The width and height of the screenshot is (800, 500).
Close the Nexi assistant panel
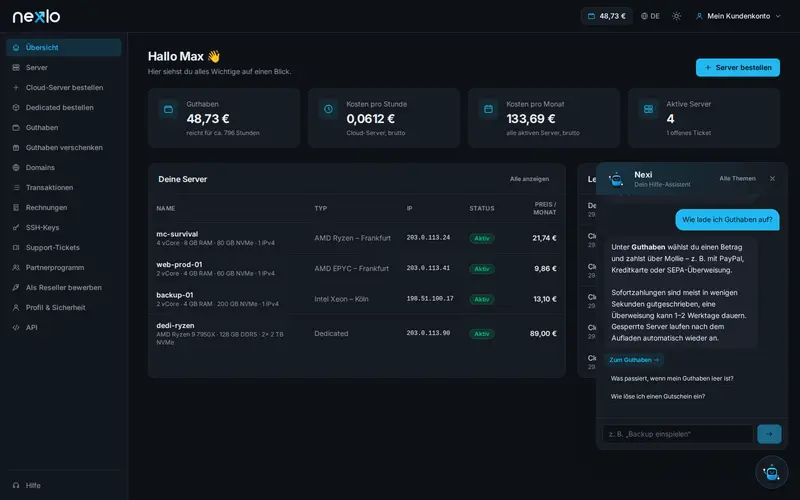pyautogui.click(x=772, y=179)
